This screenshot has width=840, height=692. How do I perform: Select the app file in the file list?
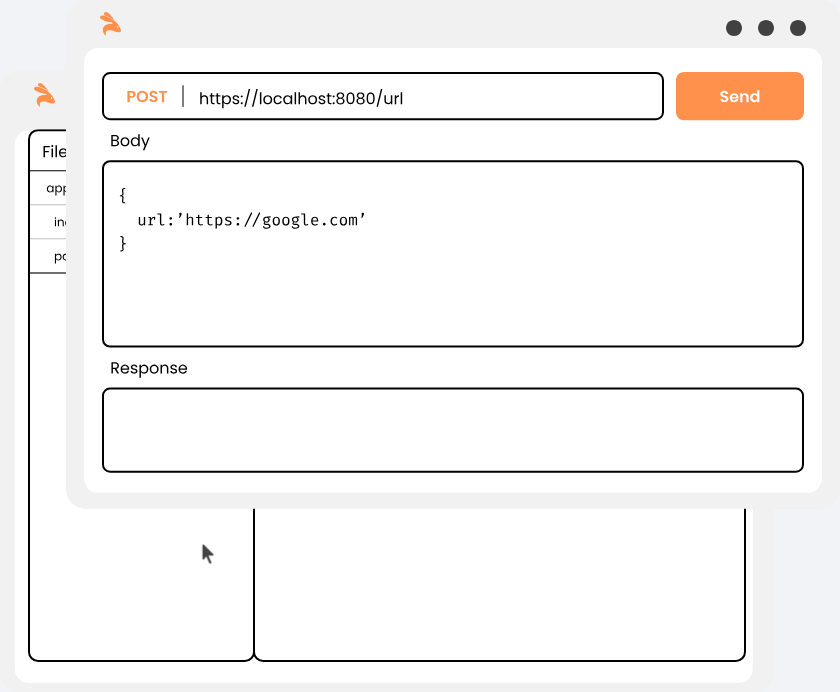coord(57,188)
